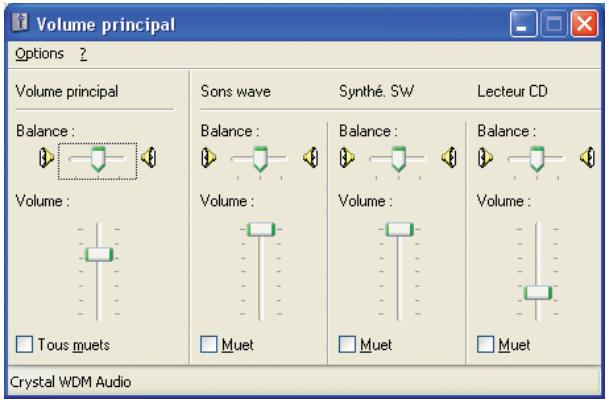Mute the Lecteur CD channel

[485, 344]
